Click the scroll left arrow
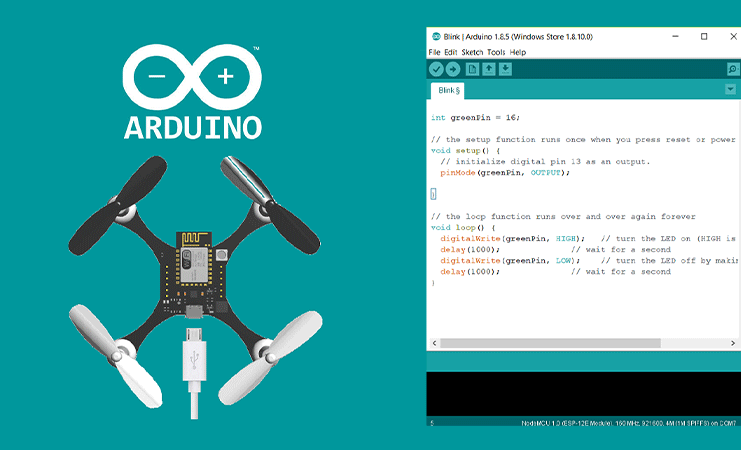Image resolution: width=741 pixels, height=450 pixels. [435, 343]
